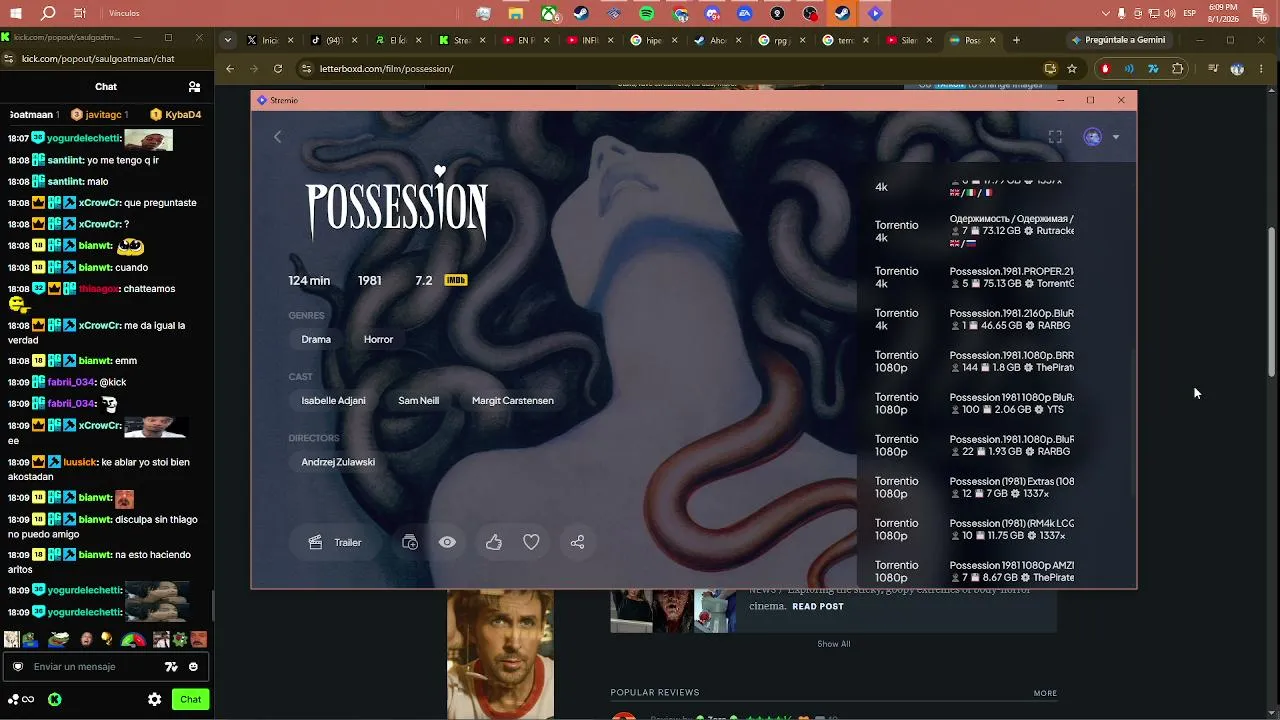Open MORE popular reviews on Letterboxd

coord(1045,693)
